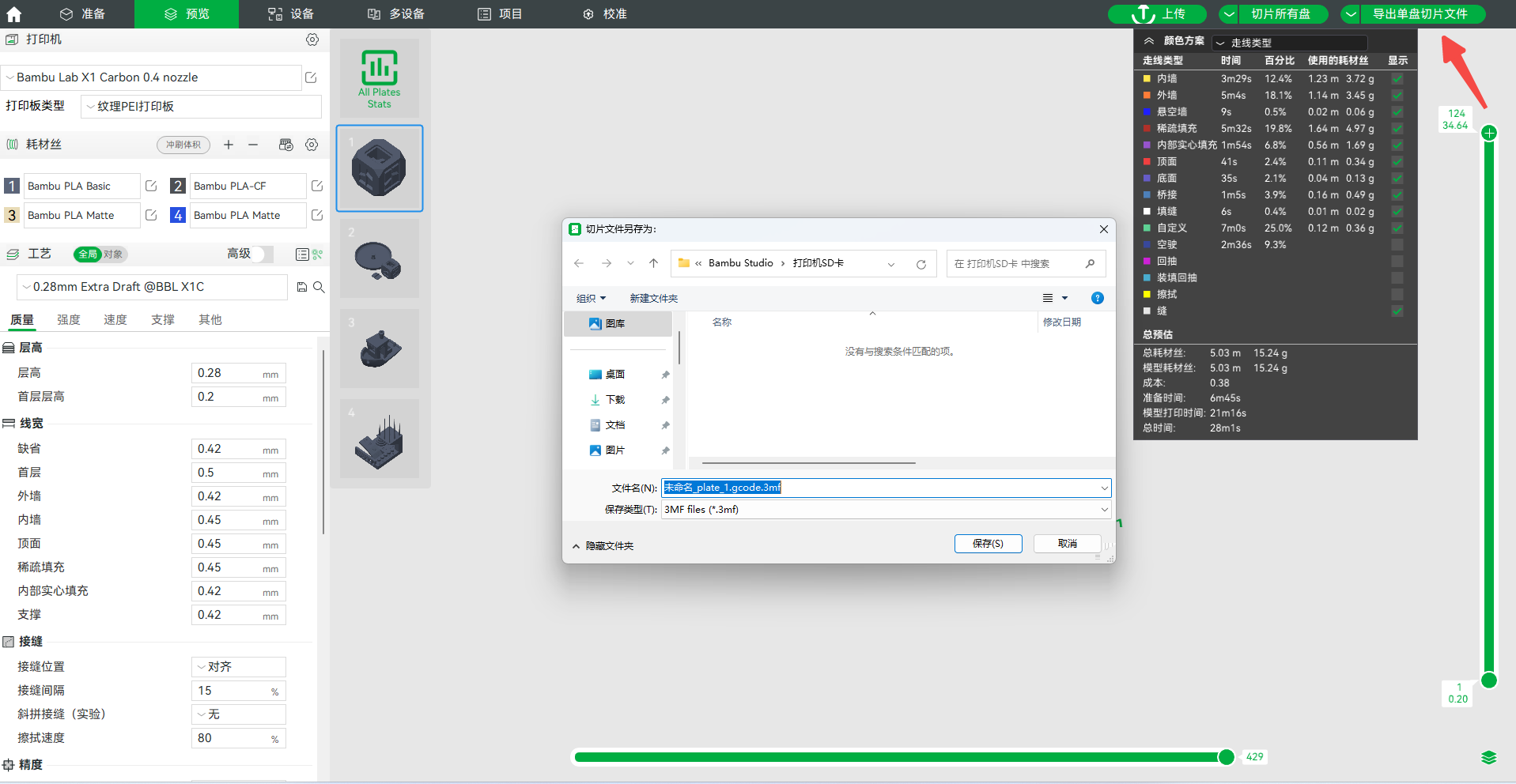Screen dimensions: 1516x784
Task: Click the layers icon at bottom right
Action: coord(1489,758)
